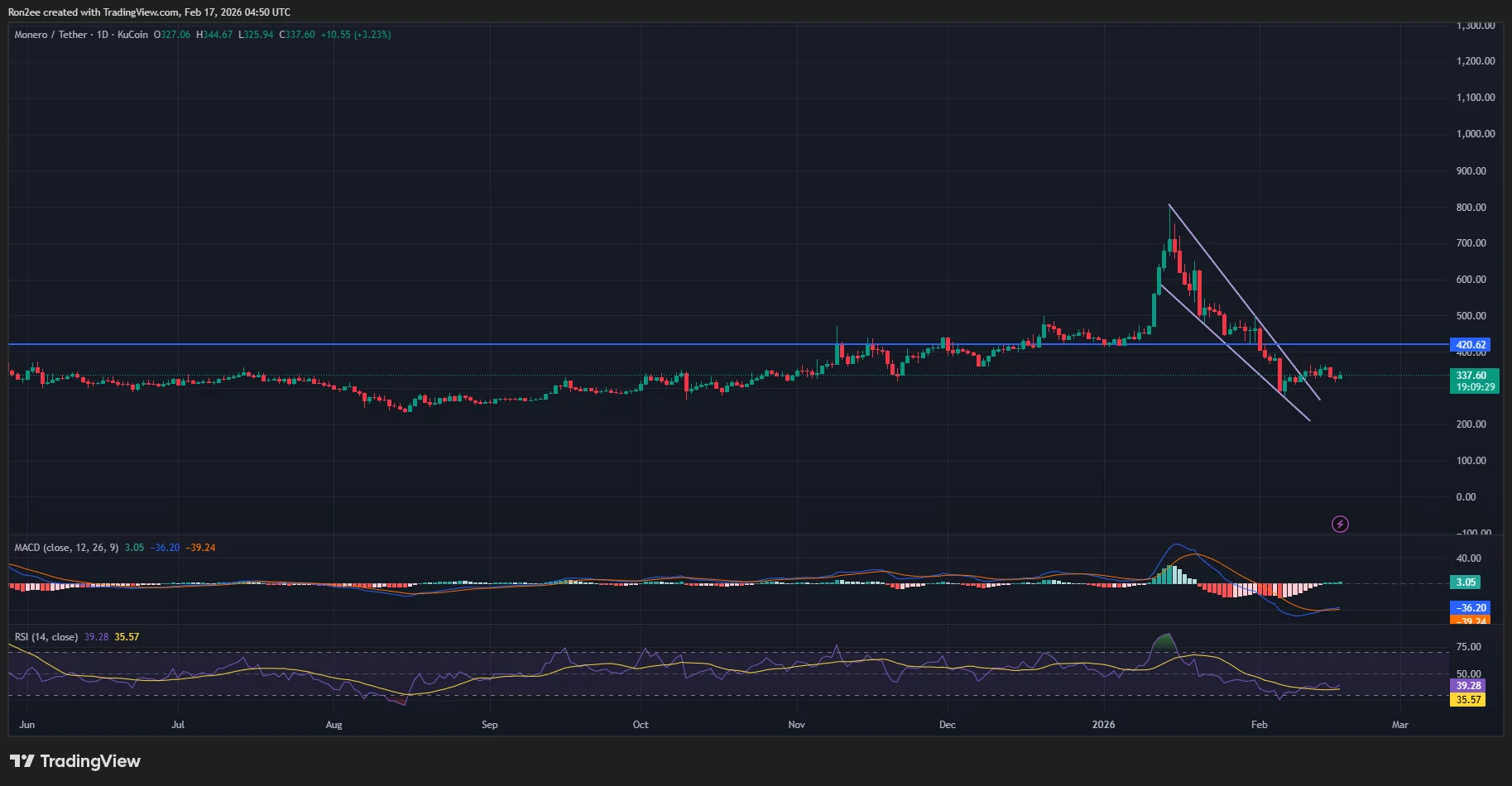Click the Dec label on the time axis
The height and width of the screenshot is (786, 1512).
coord(947,724)
